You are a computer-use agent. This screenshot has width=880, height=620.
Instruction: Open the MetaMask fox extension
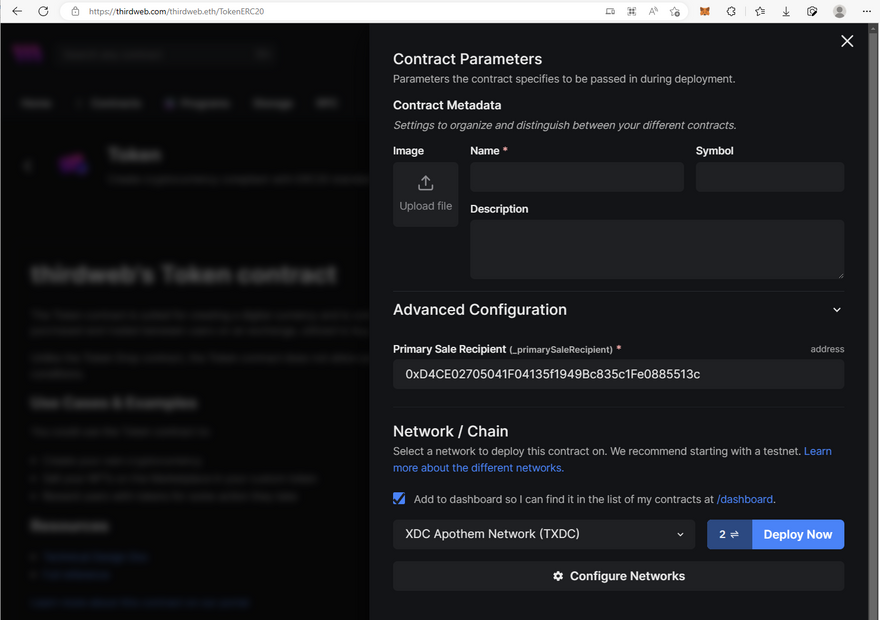(x=705, y=11)
